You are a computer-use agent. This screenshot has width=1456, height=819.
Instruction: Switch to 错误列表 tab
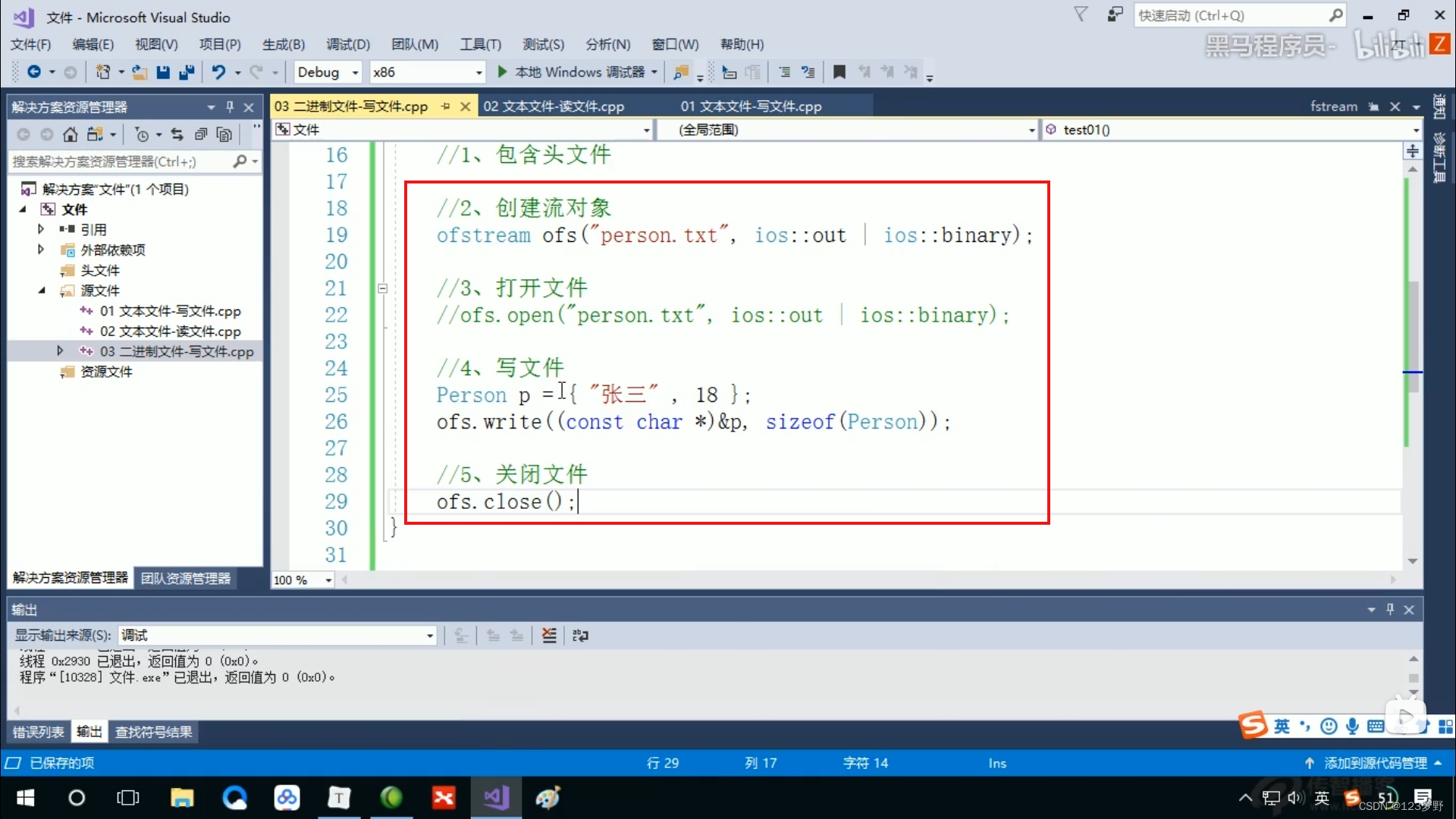[x=38, y=732]
